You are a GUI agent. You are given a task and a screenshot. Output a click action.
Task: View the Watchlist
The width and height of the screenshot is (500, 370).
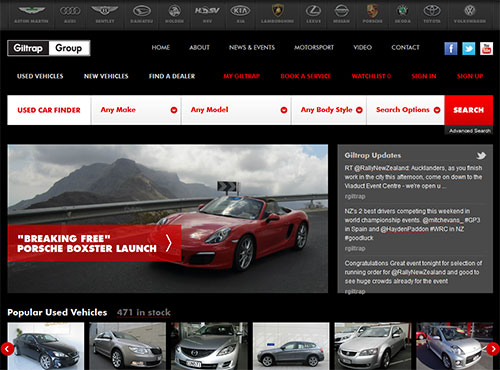tap(371, 76)
